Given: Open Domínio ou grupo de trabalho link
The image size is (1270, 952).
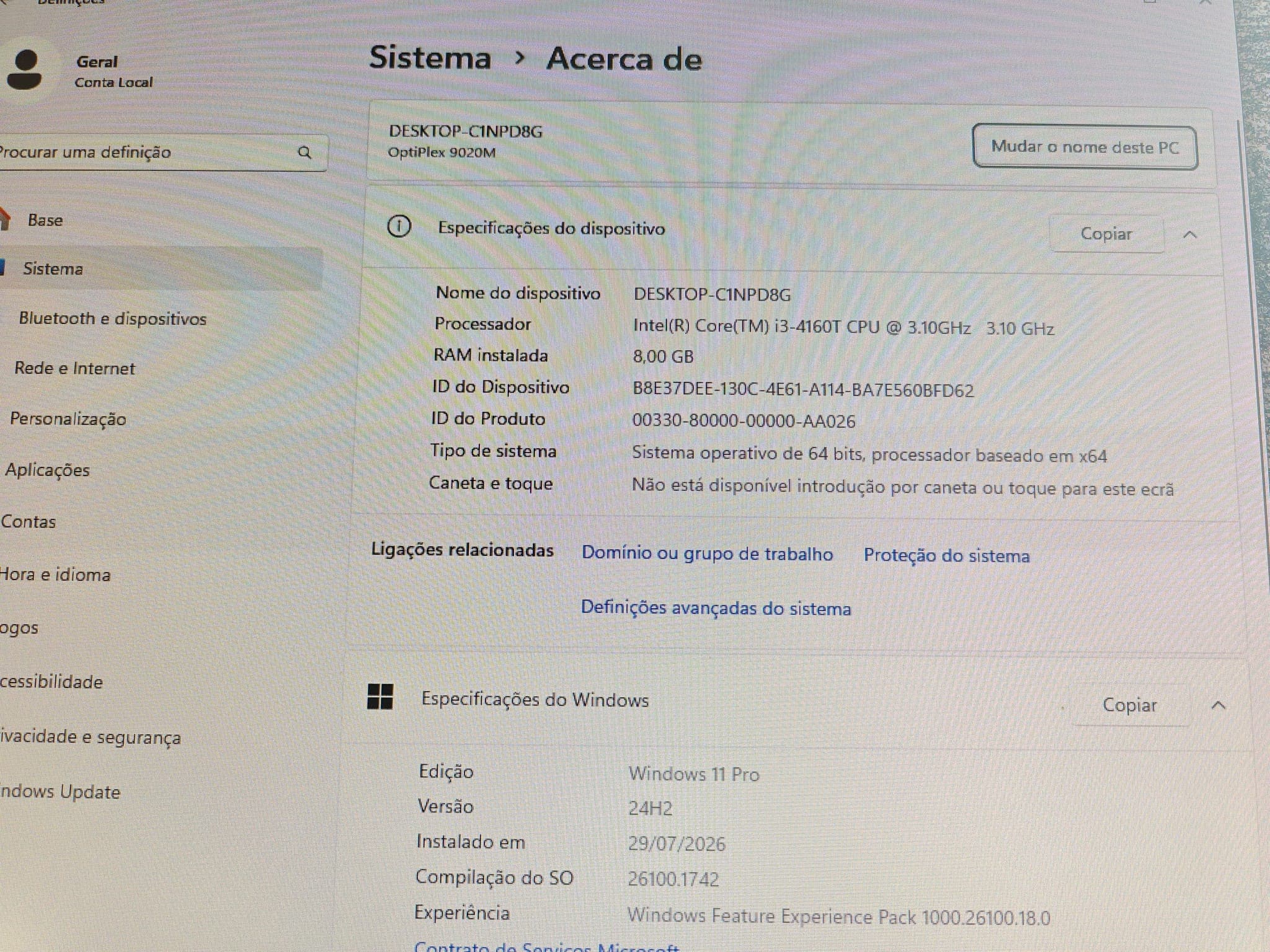Looking at the screenshot, I should click(x=708, y=553).
